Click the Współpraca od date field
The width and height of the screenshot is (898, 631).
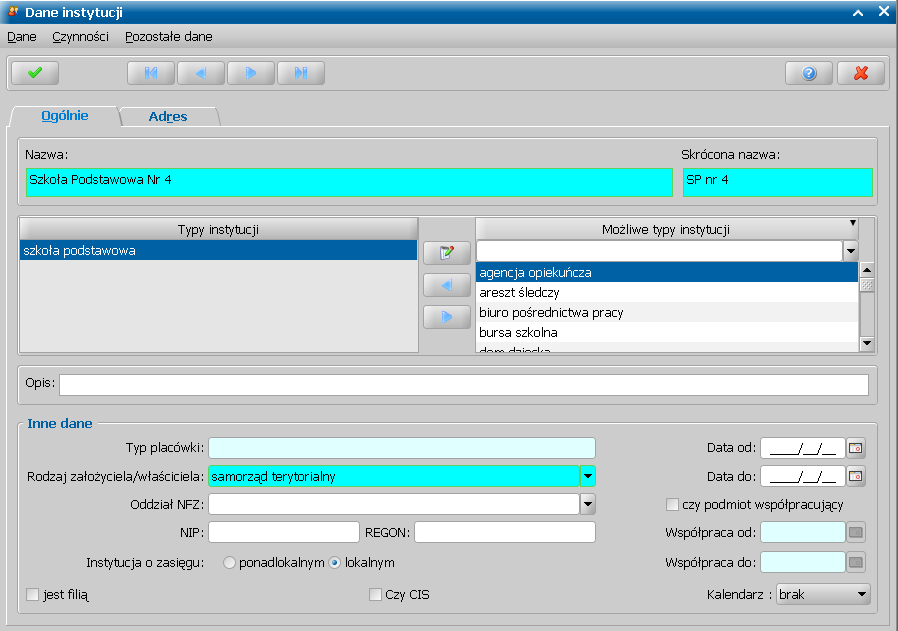pyautogui.click(x=803, y=533)
